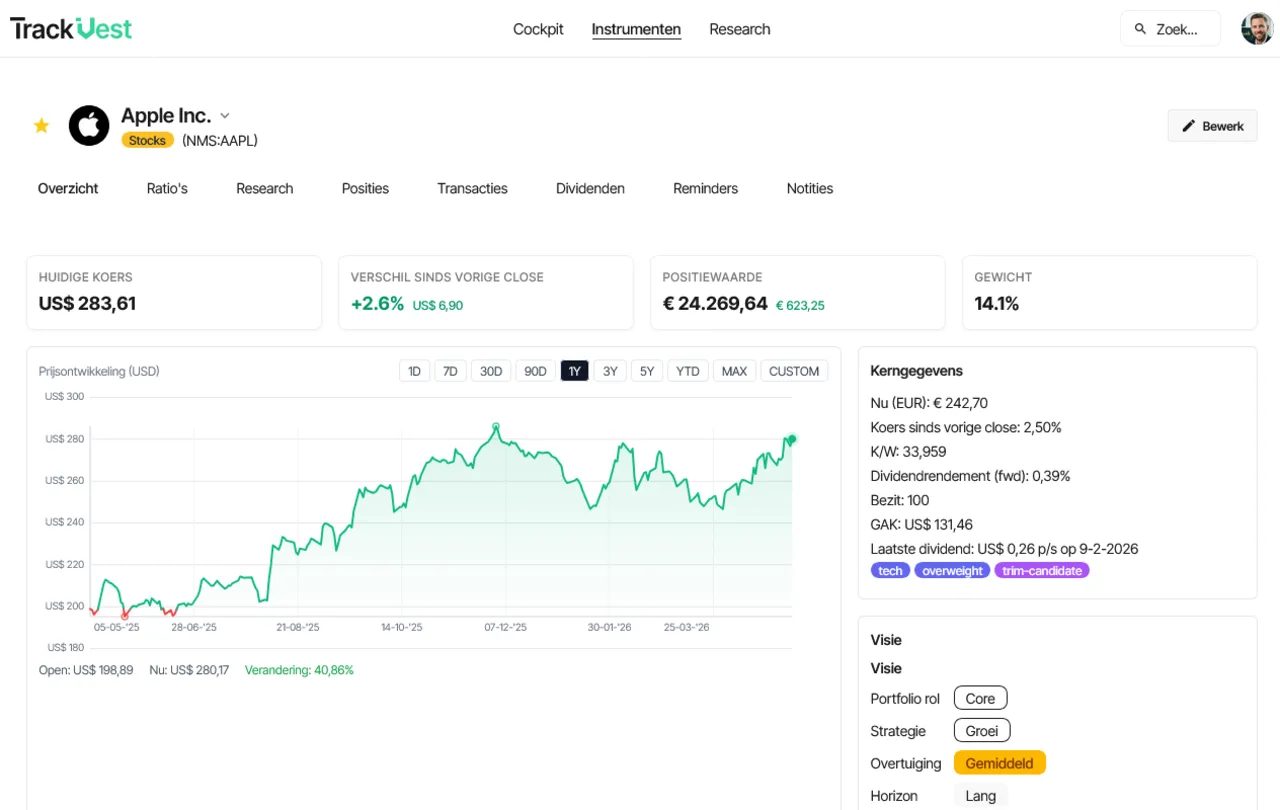Switch chart range to 5Y
The image size is (1280, 810).
[647, 371]
